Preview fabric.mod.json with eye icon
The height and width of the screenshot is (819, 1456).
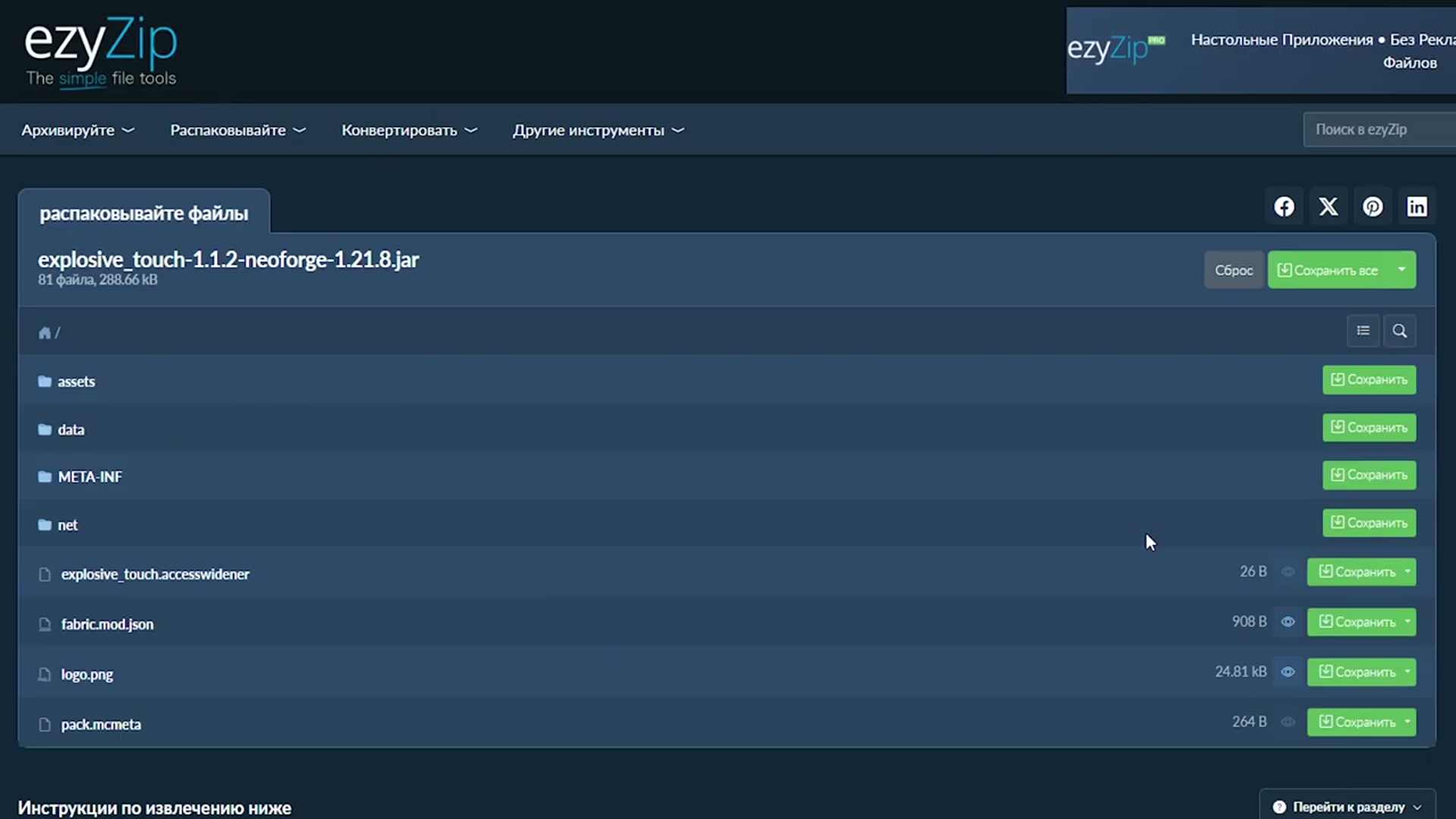(x=1288, y=622)
